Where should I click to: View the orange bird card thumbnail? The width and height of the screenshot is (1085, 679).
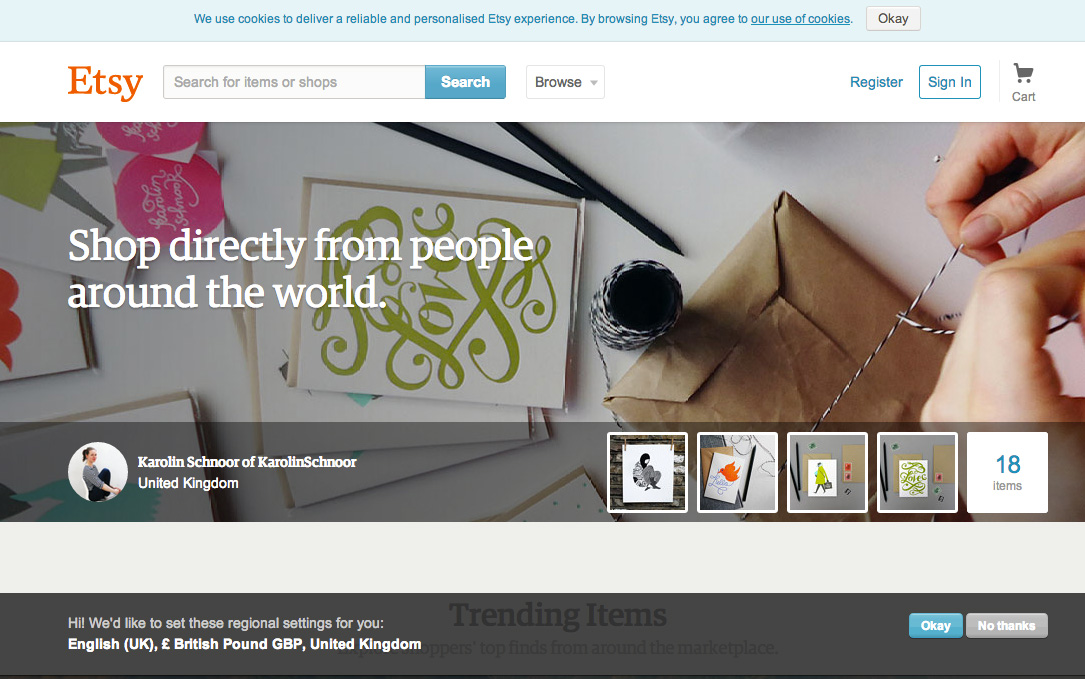point(738,473)
